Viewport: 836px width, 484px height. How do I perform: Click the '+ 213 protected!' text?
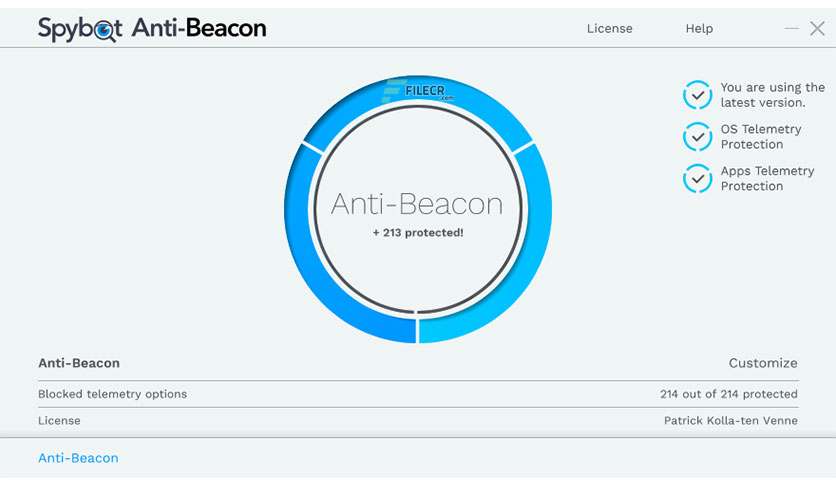tap(417, 233)
